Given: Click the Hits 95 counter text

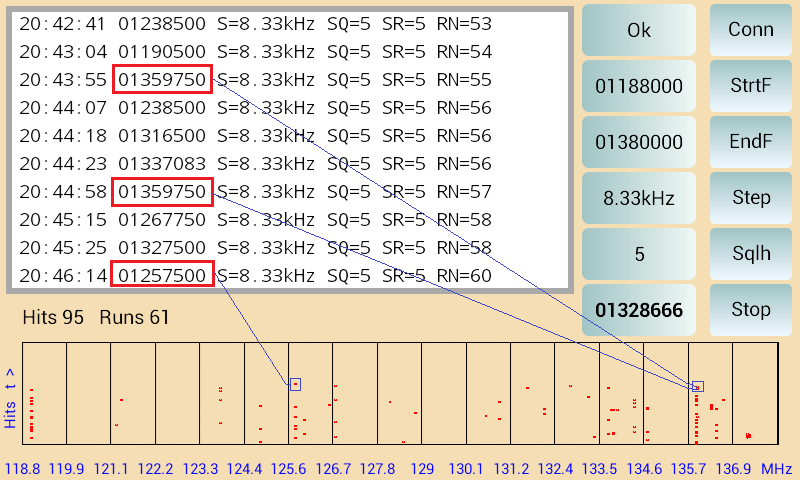Looking at the screenshot, I should click(53, 318).
